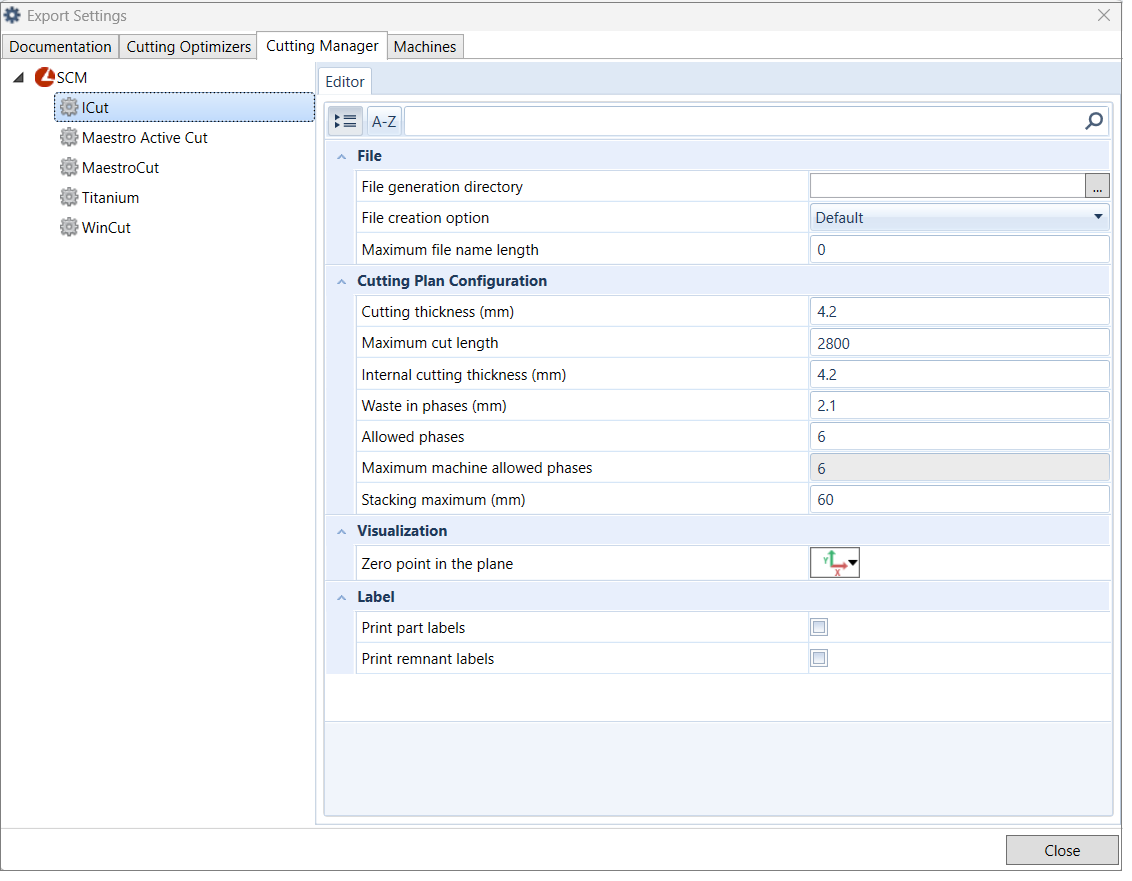Select Titanium in the tree
This screenshot has height=881, width=1132.
pyautogui.click(x=110, y=199)
